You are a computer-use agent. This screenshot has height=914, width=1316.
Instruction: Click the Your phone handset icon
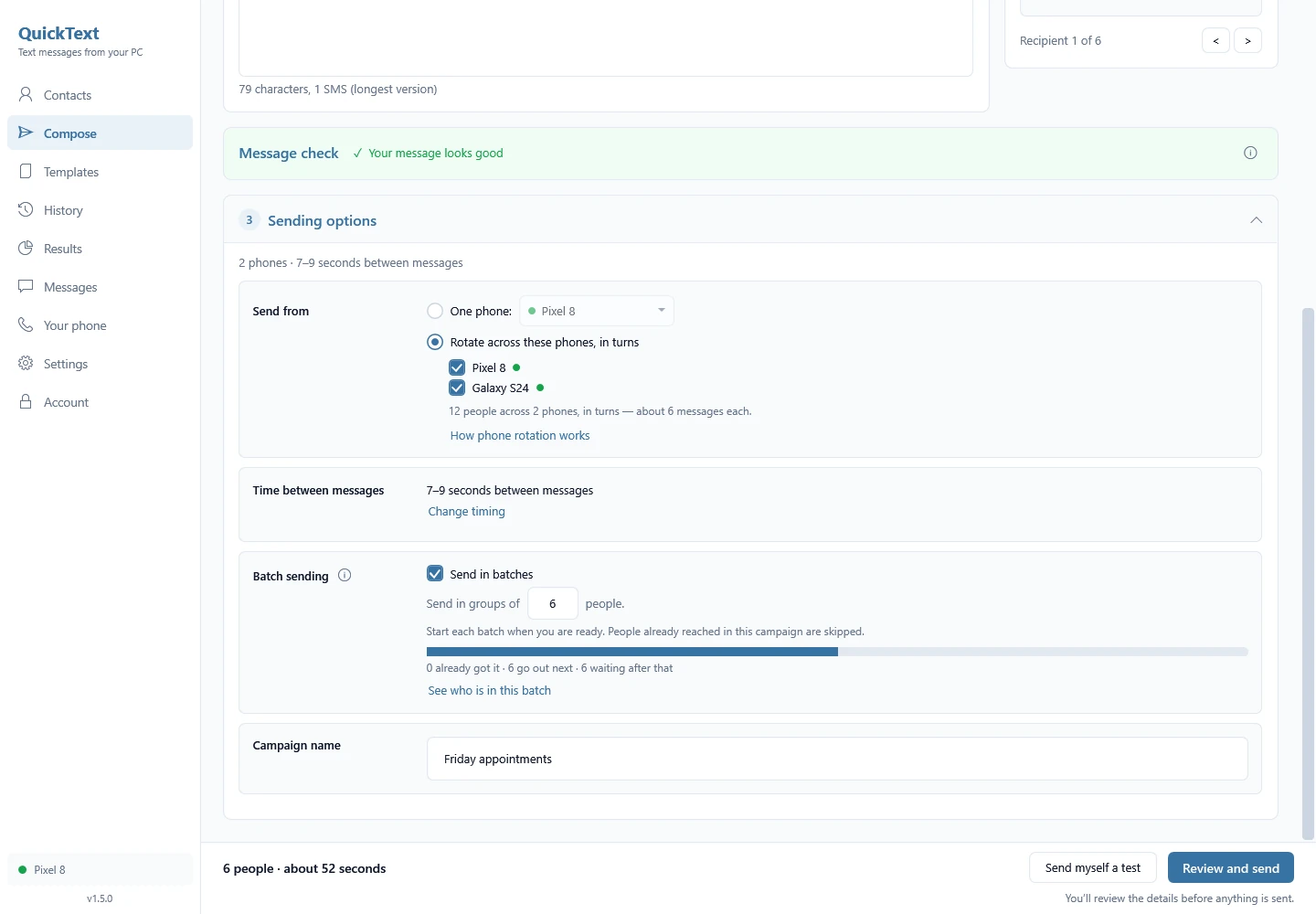tap(26, 324)
